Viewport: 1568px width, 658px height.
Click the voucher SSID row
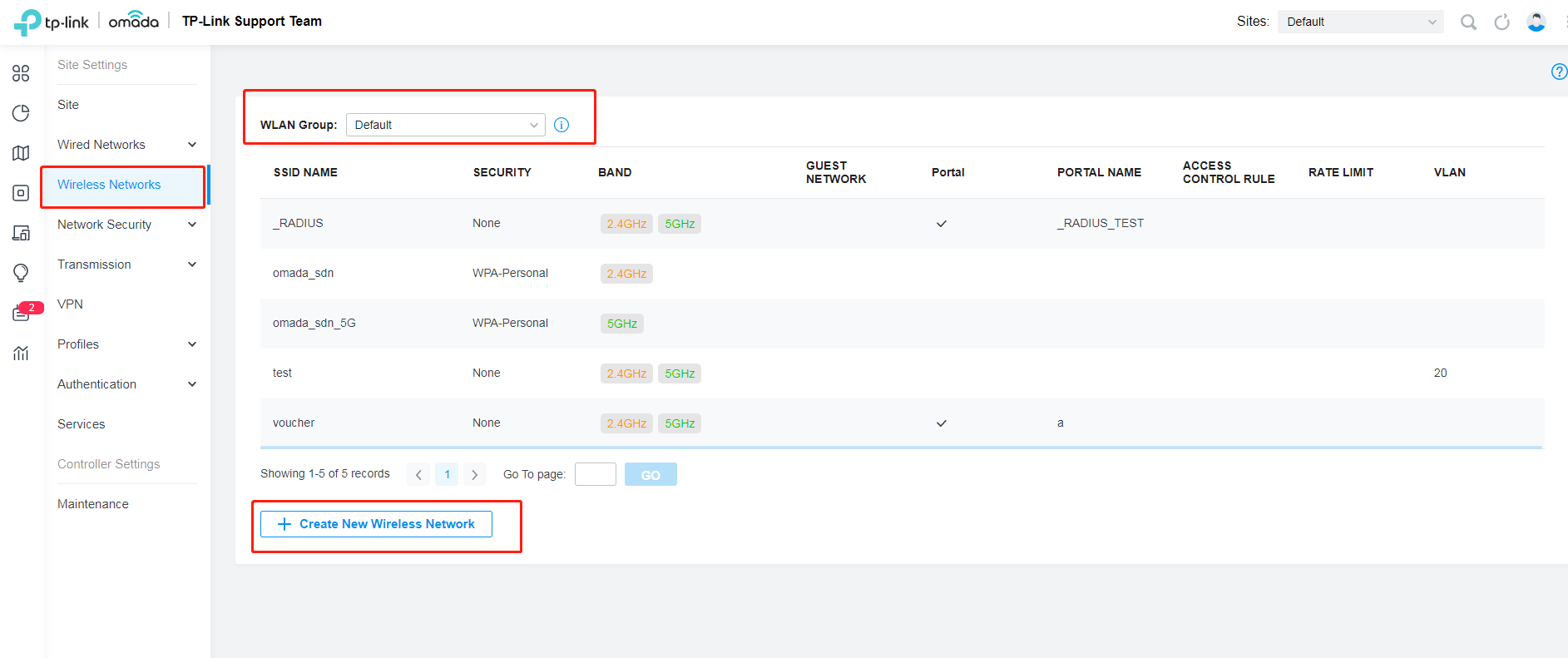[902, 423]
